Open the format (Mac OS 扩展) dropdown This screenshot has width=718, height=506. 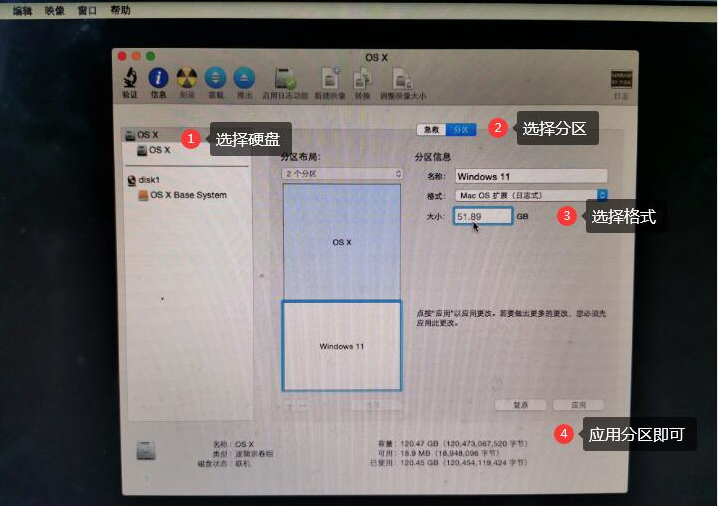tap(531, 196)
